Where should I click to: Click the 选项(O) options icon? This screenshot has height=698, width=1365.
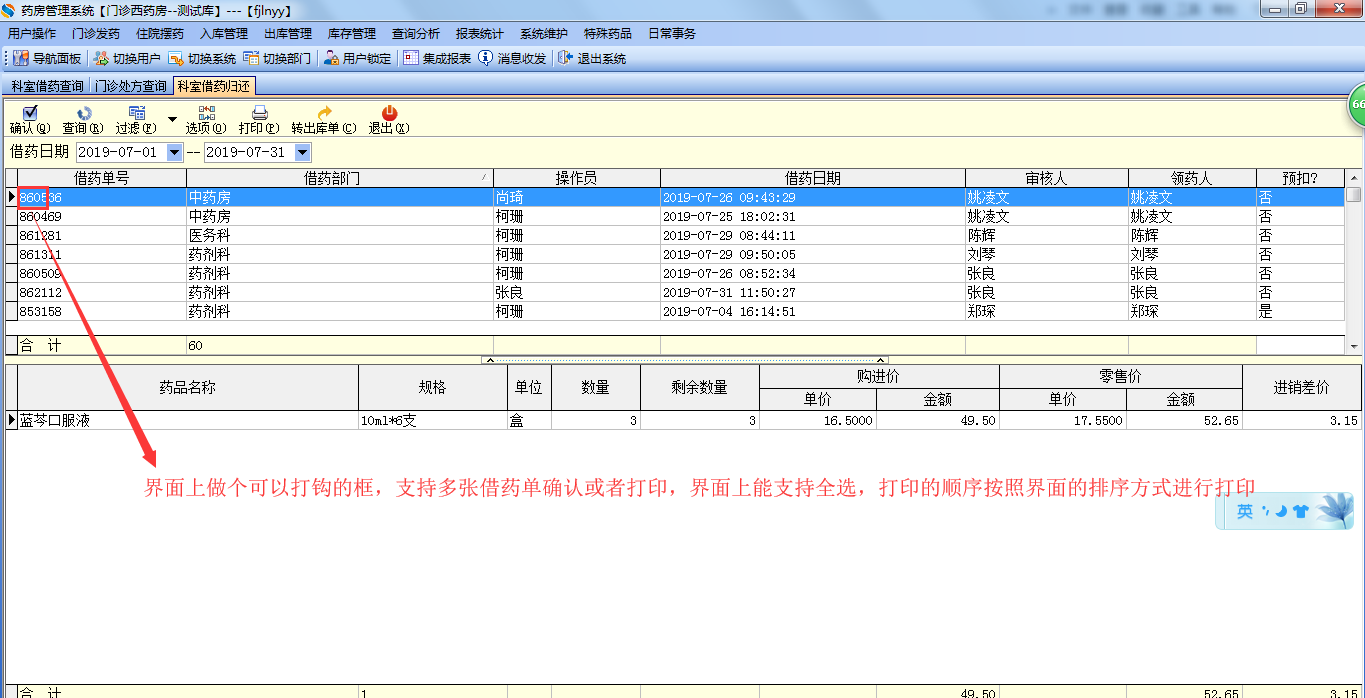206,113
